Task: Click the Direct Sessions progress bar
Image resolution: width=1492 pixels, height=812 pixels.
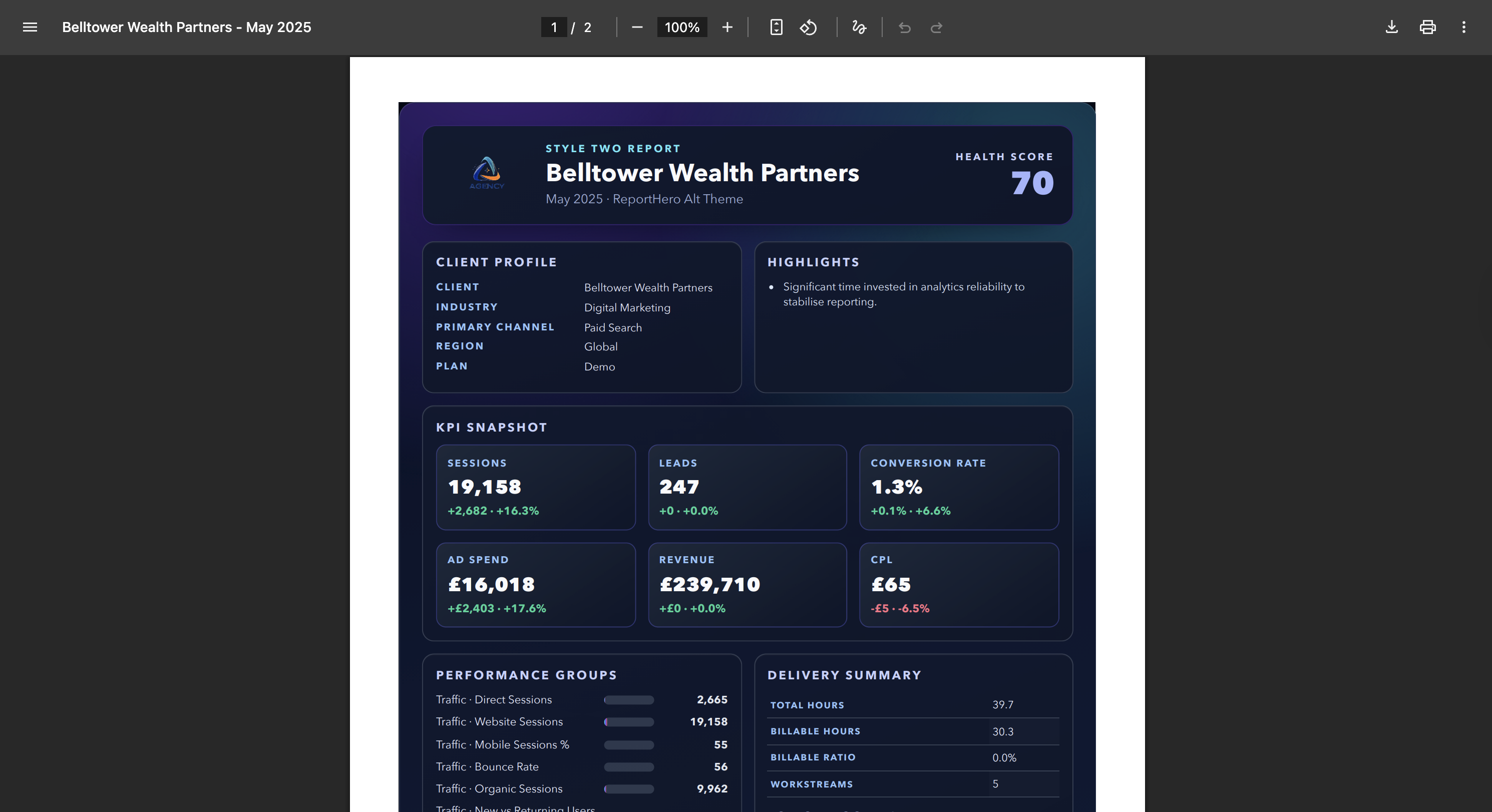Action: pos(628,700)
